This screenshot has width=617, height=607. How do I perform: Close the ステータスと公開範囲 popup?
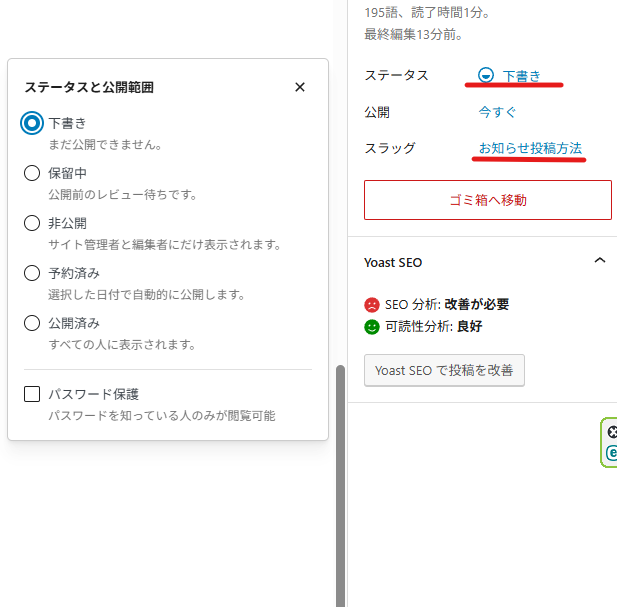pyautogui.click(x=300, y=87)
